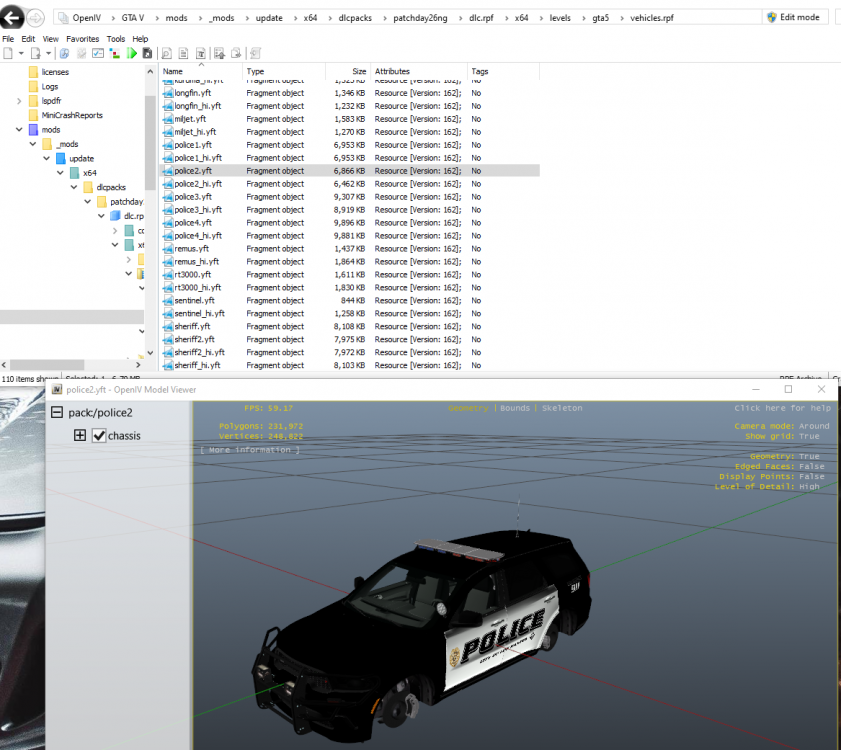Click the sheriff.yft file icon

tap(167, 327)
